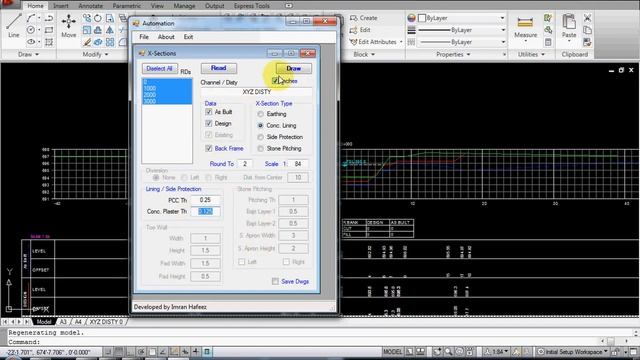Image resolution: width=640 pixels, height=360 pixels.
Task: Click the Measure utility tool
Action: coord(525,27)
